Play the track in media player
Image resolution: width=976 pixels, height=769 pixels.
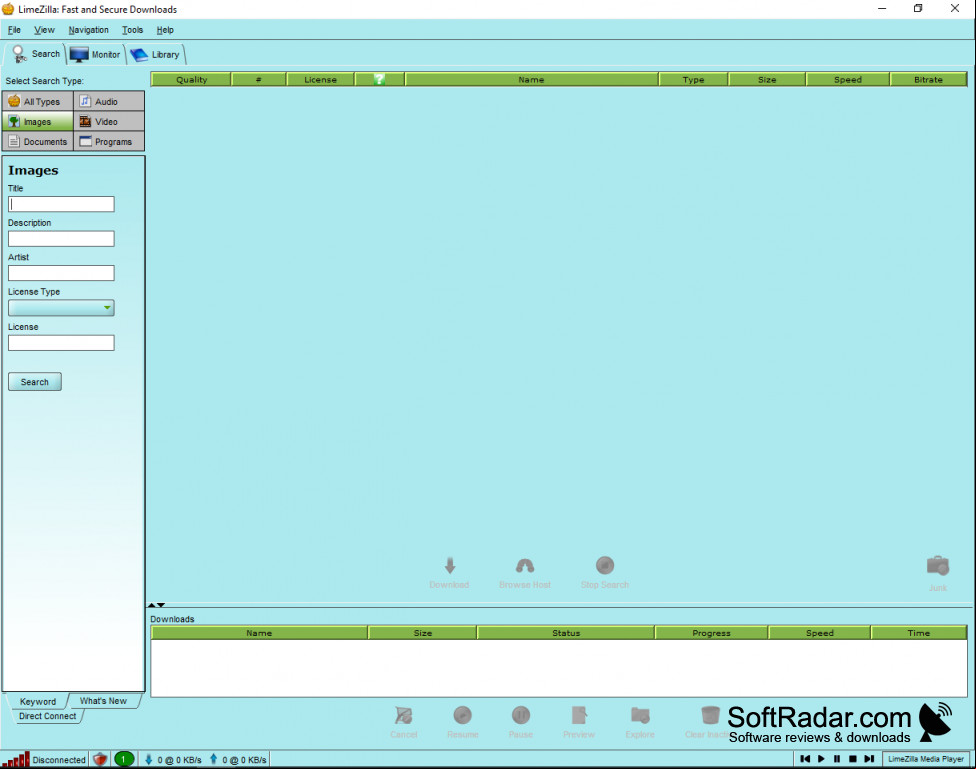(821, 758)
